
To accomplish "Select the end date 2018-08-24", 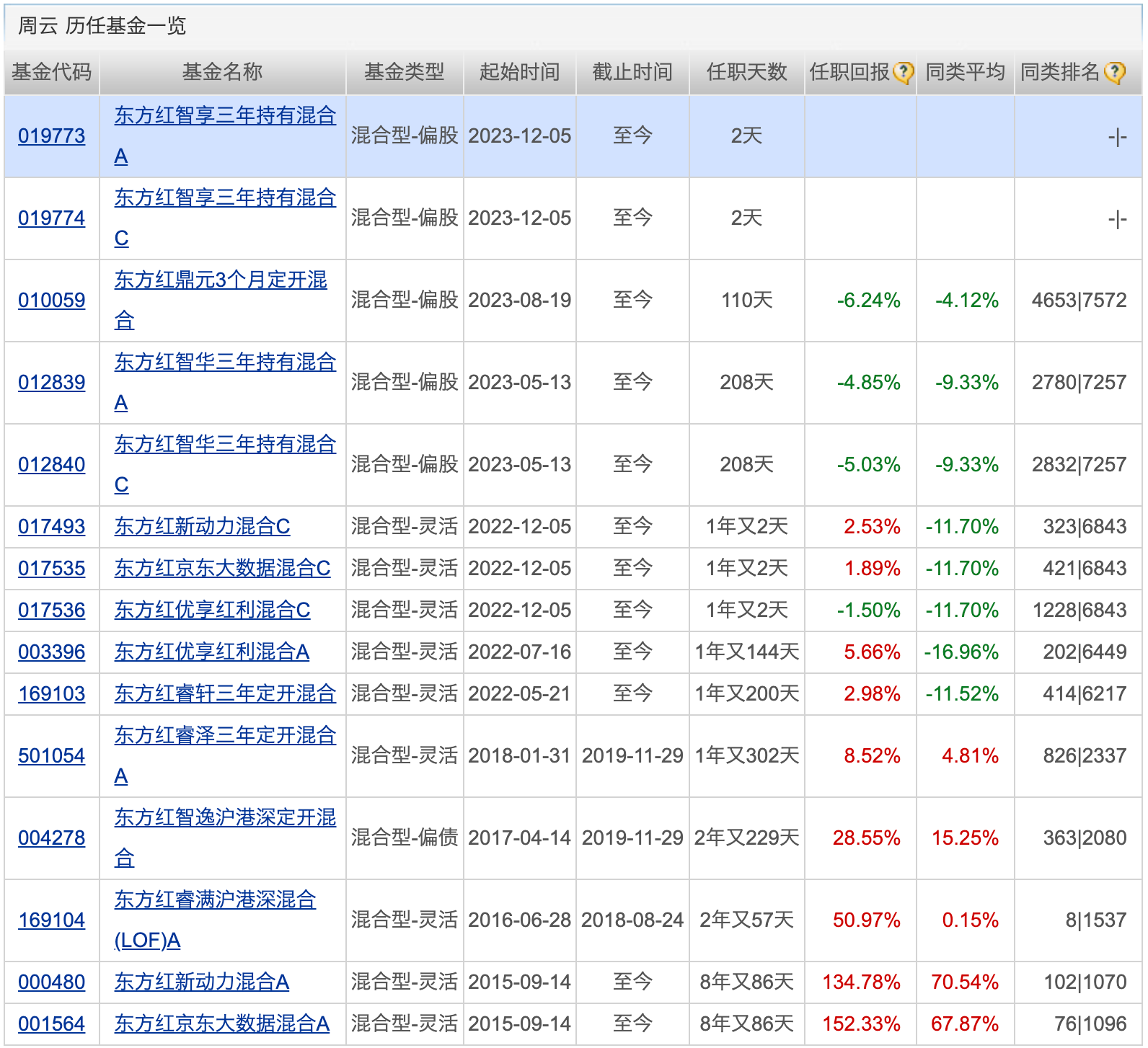I will click(x=632, y=920).
